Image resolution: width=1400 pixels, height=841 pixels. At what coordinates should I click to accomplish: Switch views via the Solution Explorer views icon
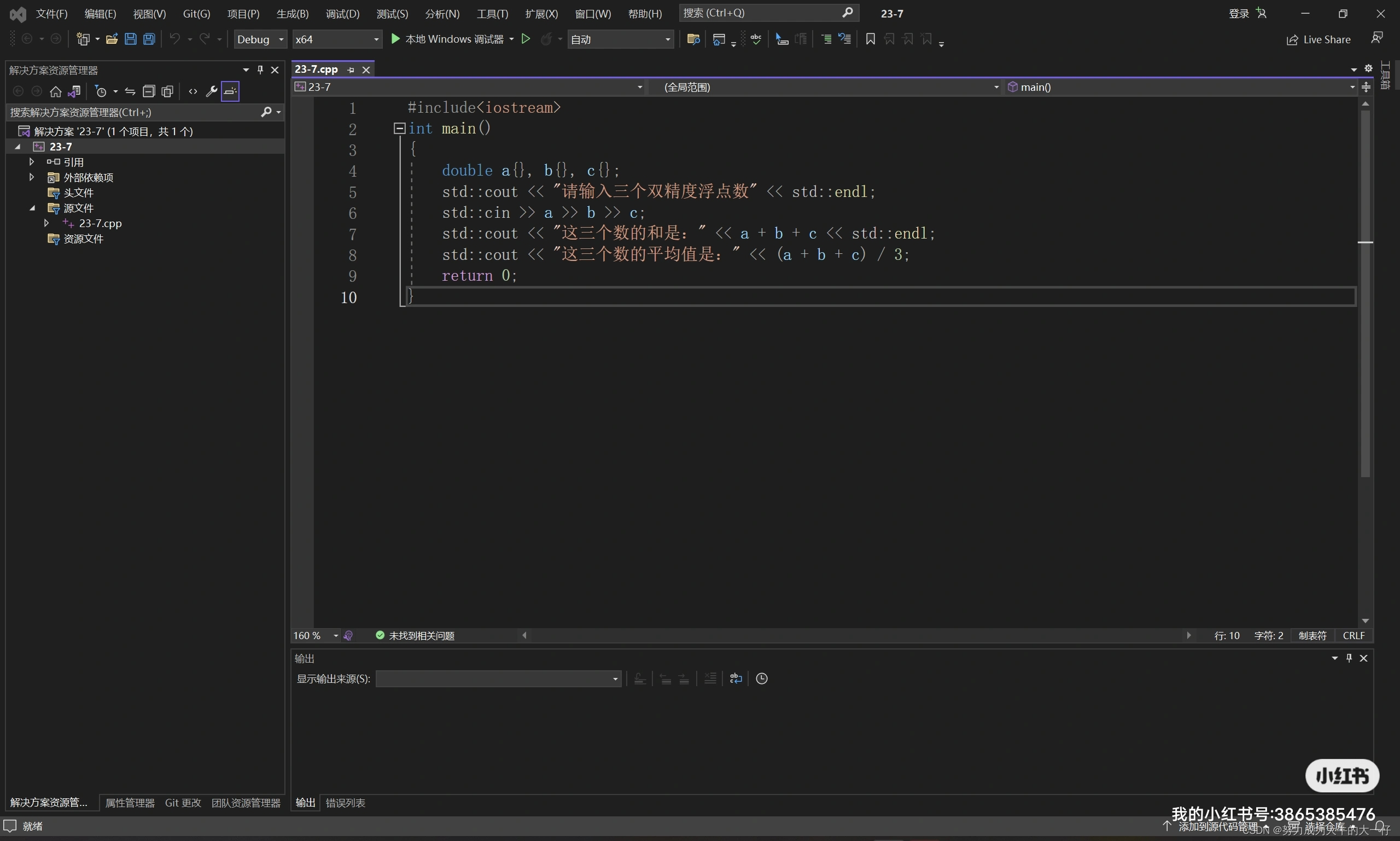coord(74,91)
